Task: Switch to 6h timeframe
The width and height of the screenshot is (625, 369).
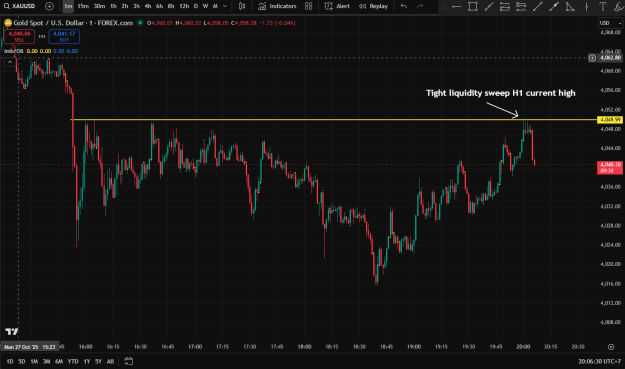Action: tap(159, 6)
